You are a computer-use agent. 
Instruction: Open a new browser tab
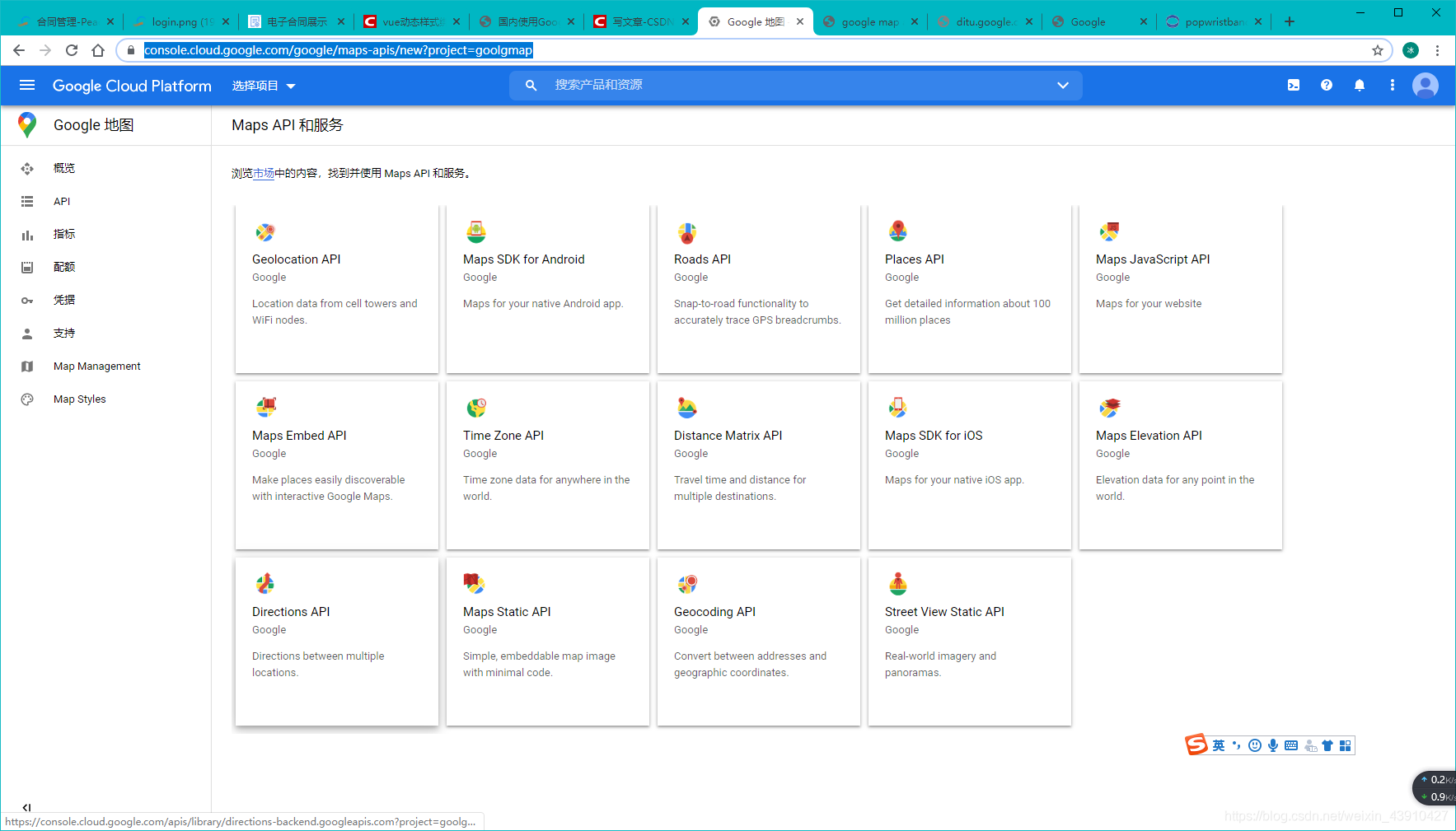[x=1290, y=22]
